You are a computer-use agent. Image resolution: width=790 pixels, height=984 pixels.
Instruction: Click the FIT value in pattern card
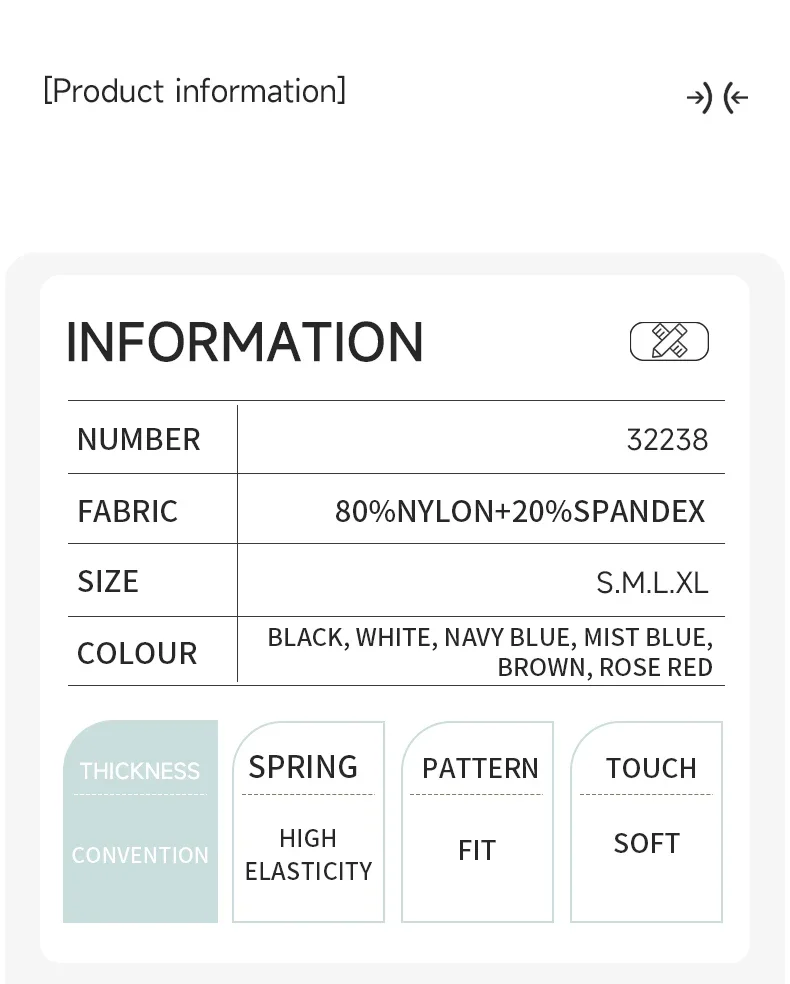pyautogui.click(x=477, y=850)
